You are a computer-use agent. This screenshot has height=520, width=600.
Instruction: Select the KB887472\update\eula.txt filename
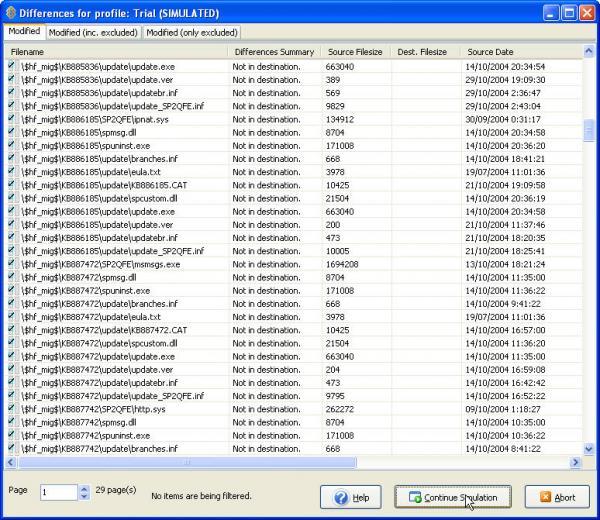coord(91,317)
